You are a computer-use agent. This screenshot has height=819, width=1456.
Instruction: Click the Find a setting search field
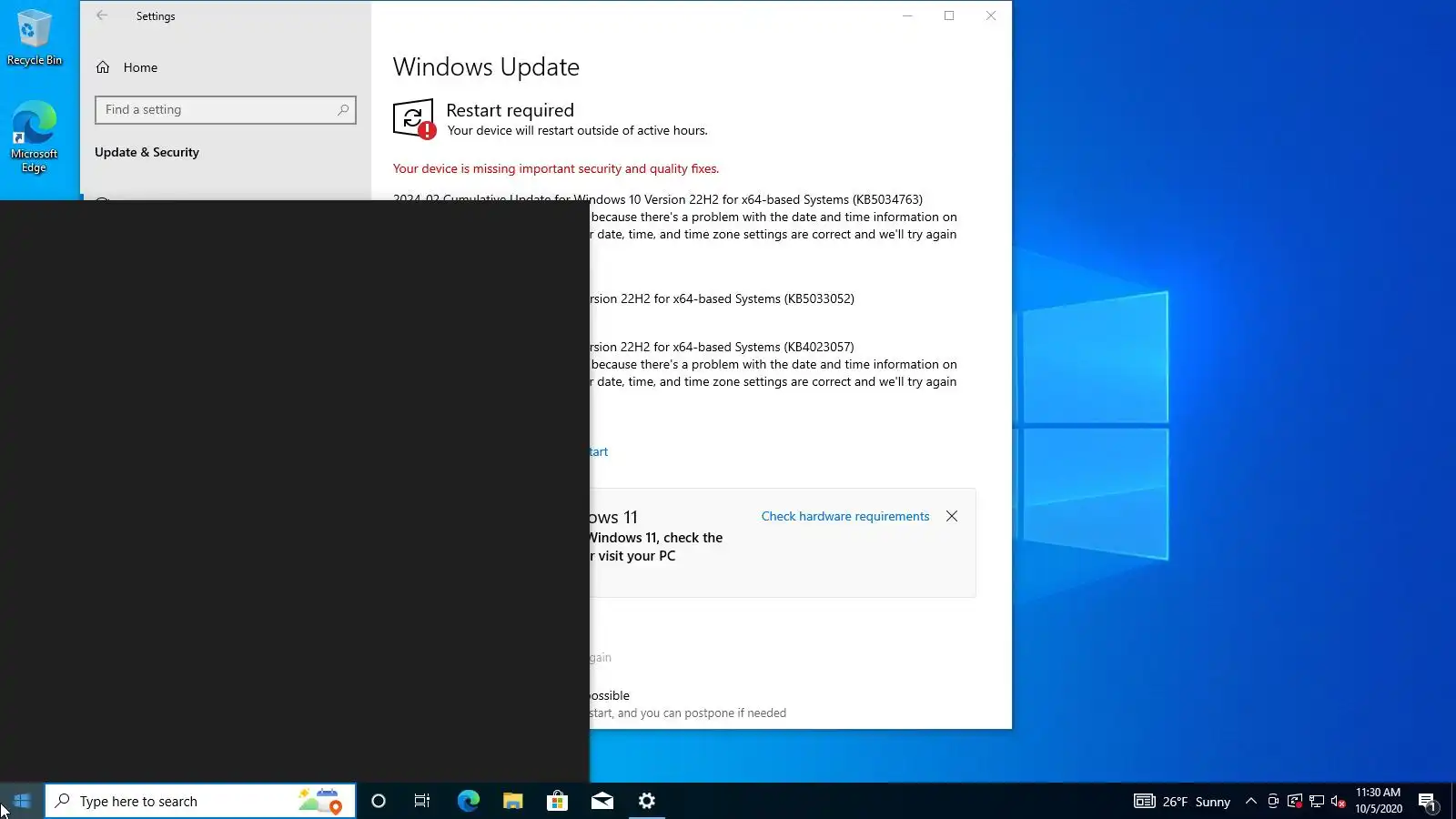(226, 110)
